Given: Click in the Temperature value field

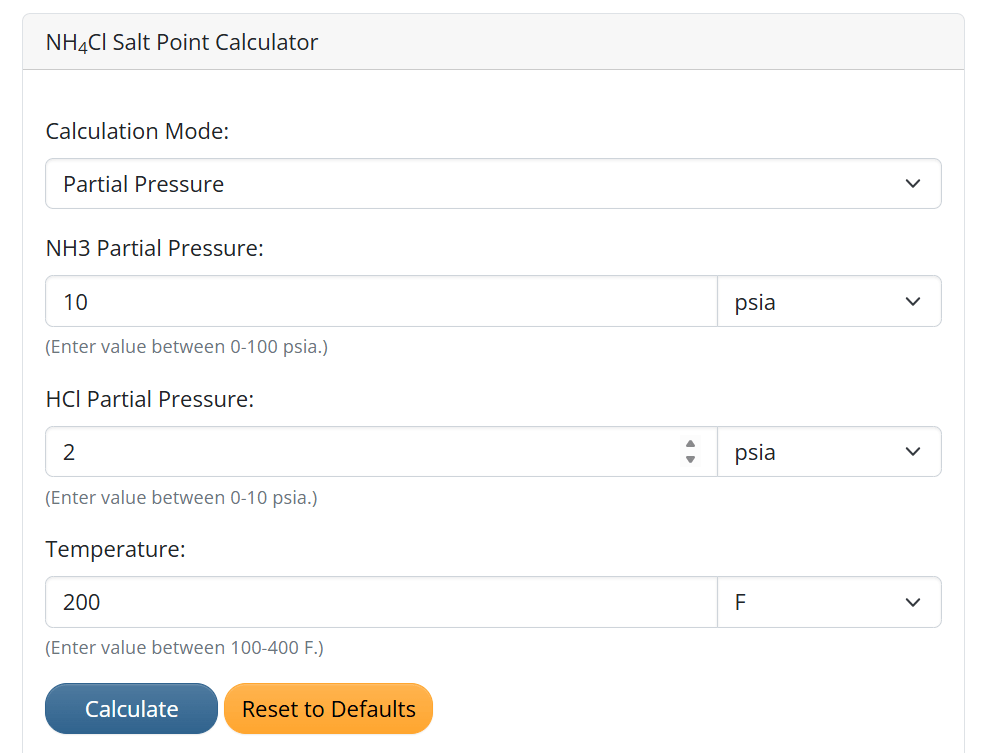Looking at the screenshot, I should click(x=380, y=602).
